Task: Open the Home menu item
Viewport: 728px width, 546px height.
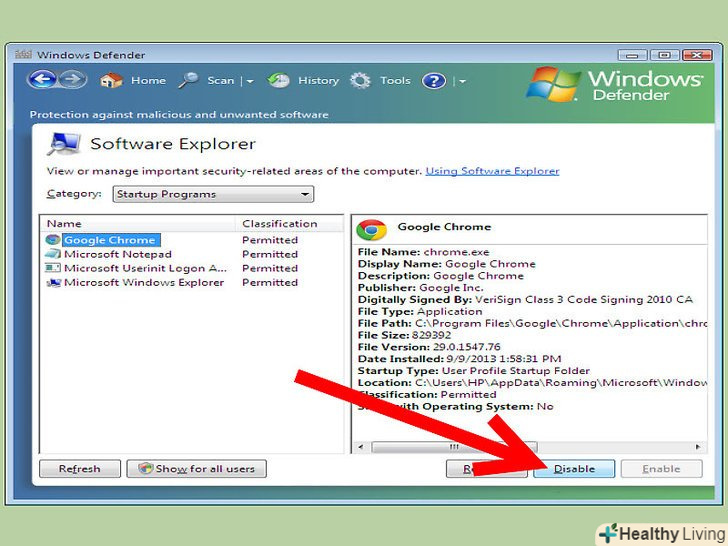Action: [148, 80]
